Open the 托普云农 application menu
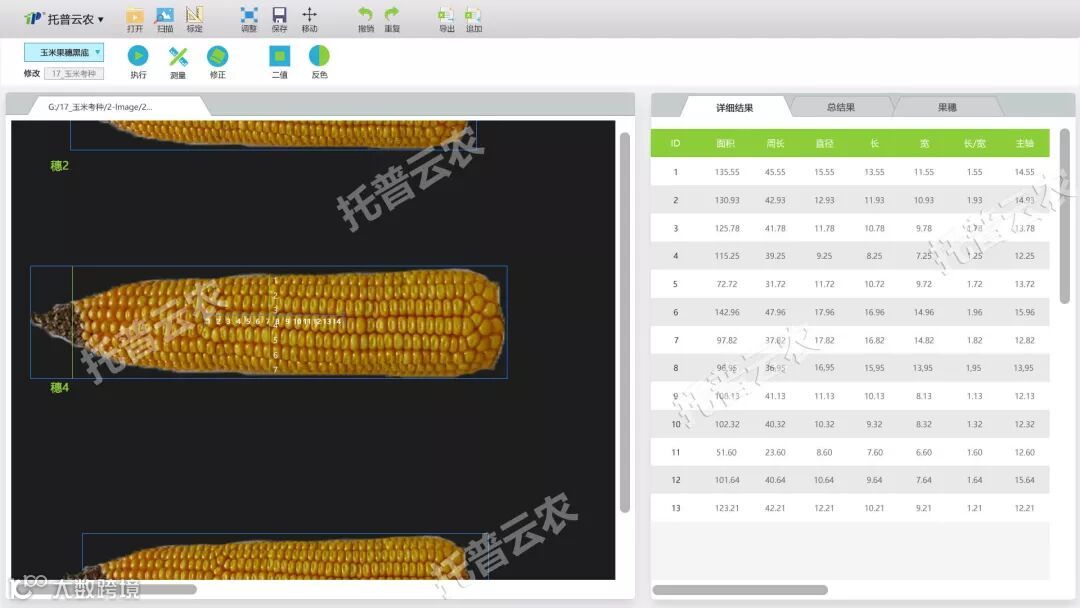1080x608 pixels. point(64,19)
